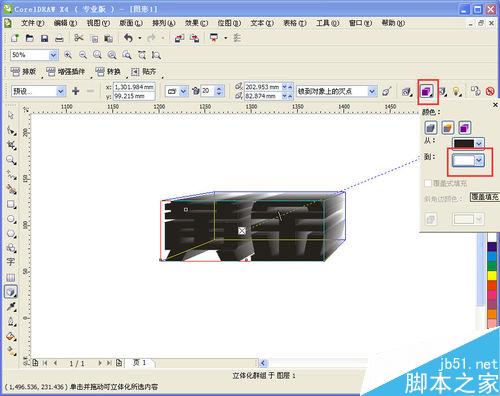Save the document with the floppy disk icon
This screenshot has height=396, width=500.
point(44,39)
